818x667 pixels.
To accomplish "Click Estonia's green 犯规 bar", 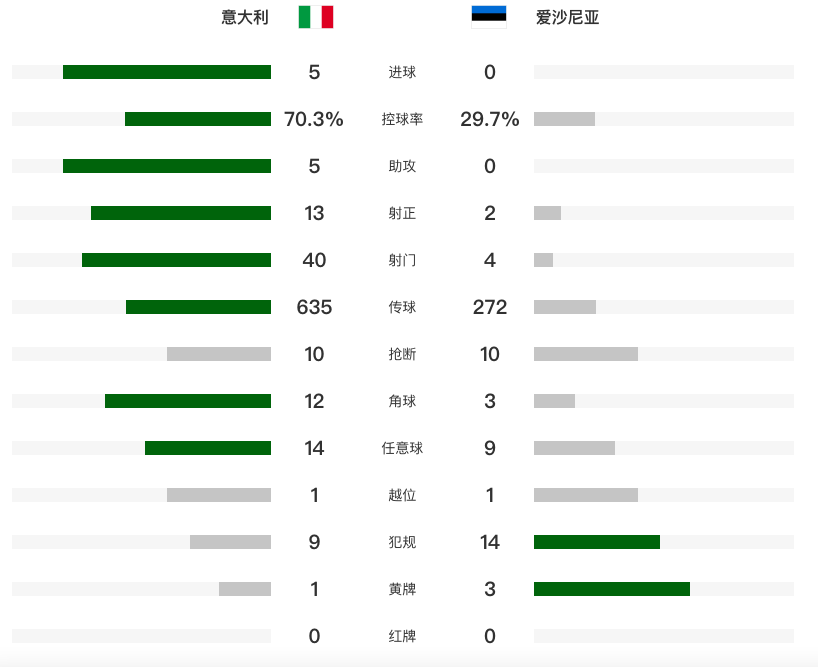I will [x=597, y=542].
